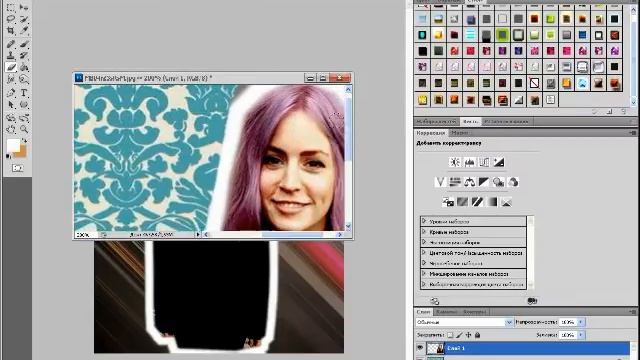The height and width of the screenshot is (360, 640).
Task: Select the Clone Stamp tool
Action: 11,56
